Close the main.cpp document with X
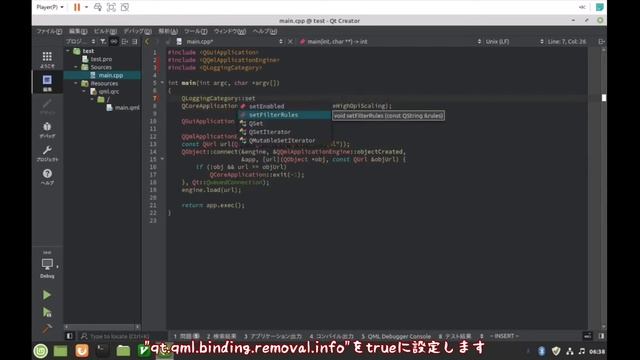Screen dimensions: 640x360 290,41
